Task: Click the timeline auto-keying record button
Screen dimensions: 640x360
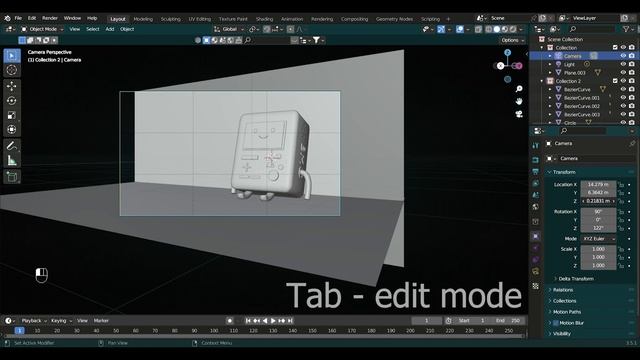Action: coord(230,321)
